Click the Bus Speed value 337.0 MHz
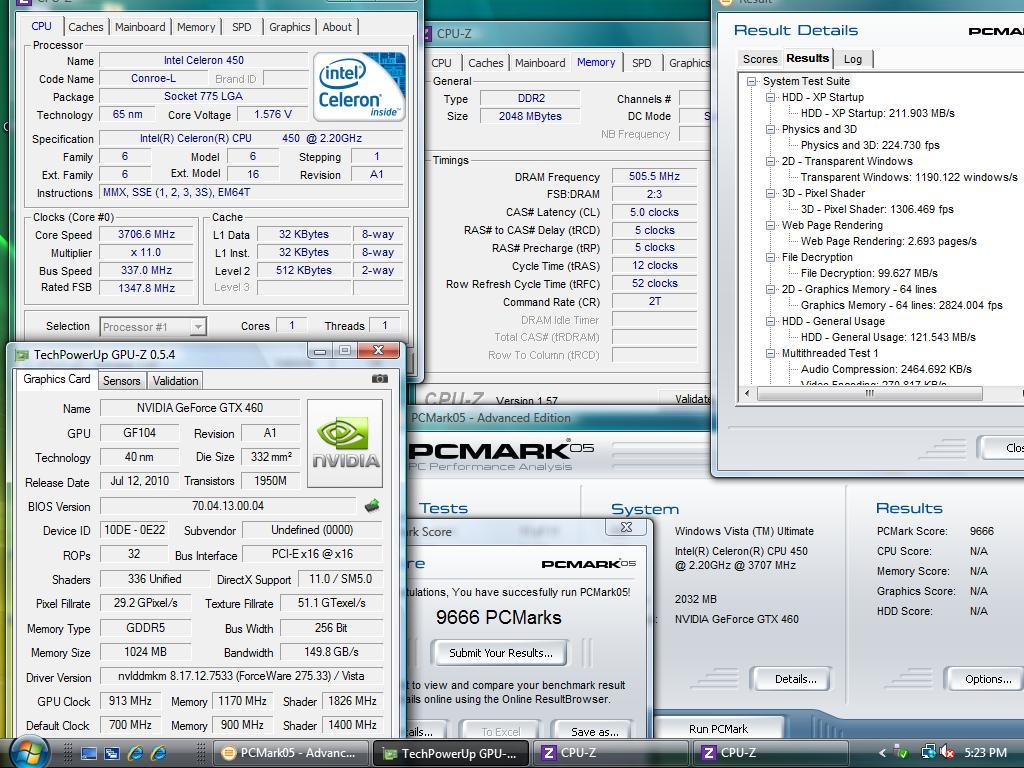1024x768 pixels. point(146,270)
